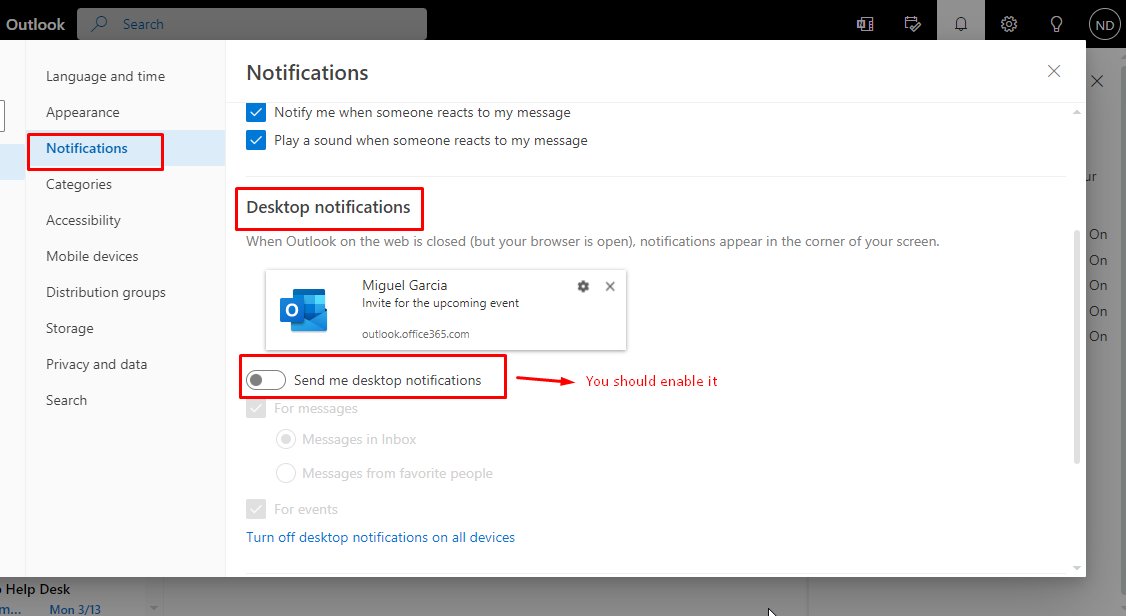Click Turn off desktop notifications on all devices
The image size is (1126, 616).
tap(380, 537)
